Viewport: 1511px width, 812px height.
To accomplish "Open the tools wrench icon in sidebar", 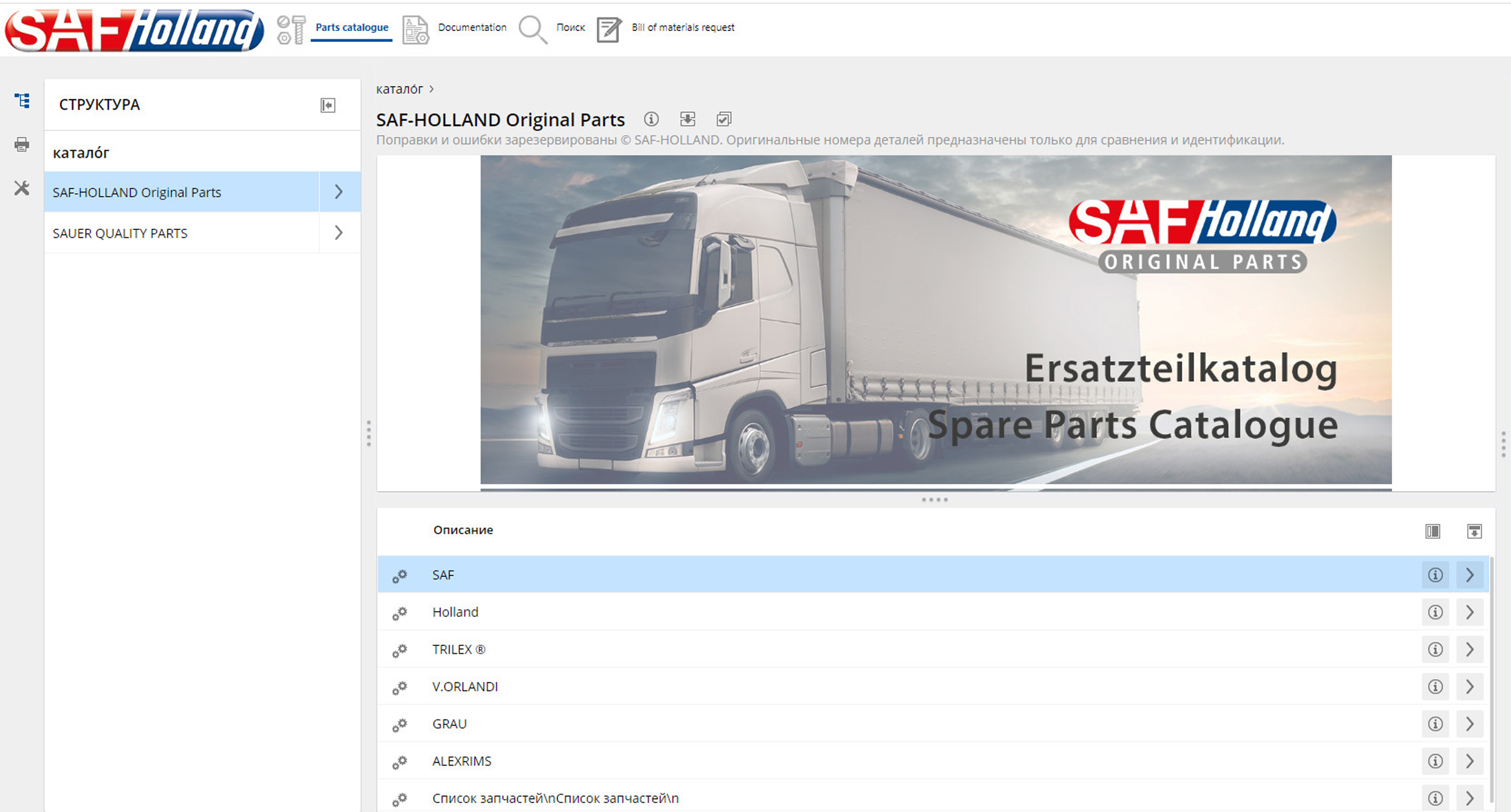I will 22,188.
